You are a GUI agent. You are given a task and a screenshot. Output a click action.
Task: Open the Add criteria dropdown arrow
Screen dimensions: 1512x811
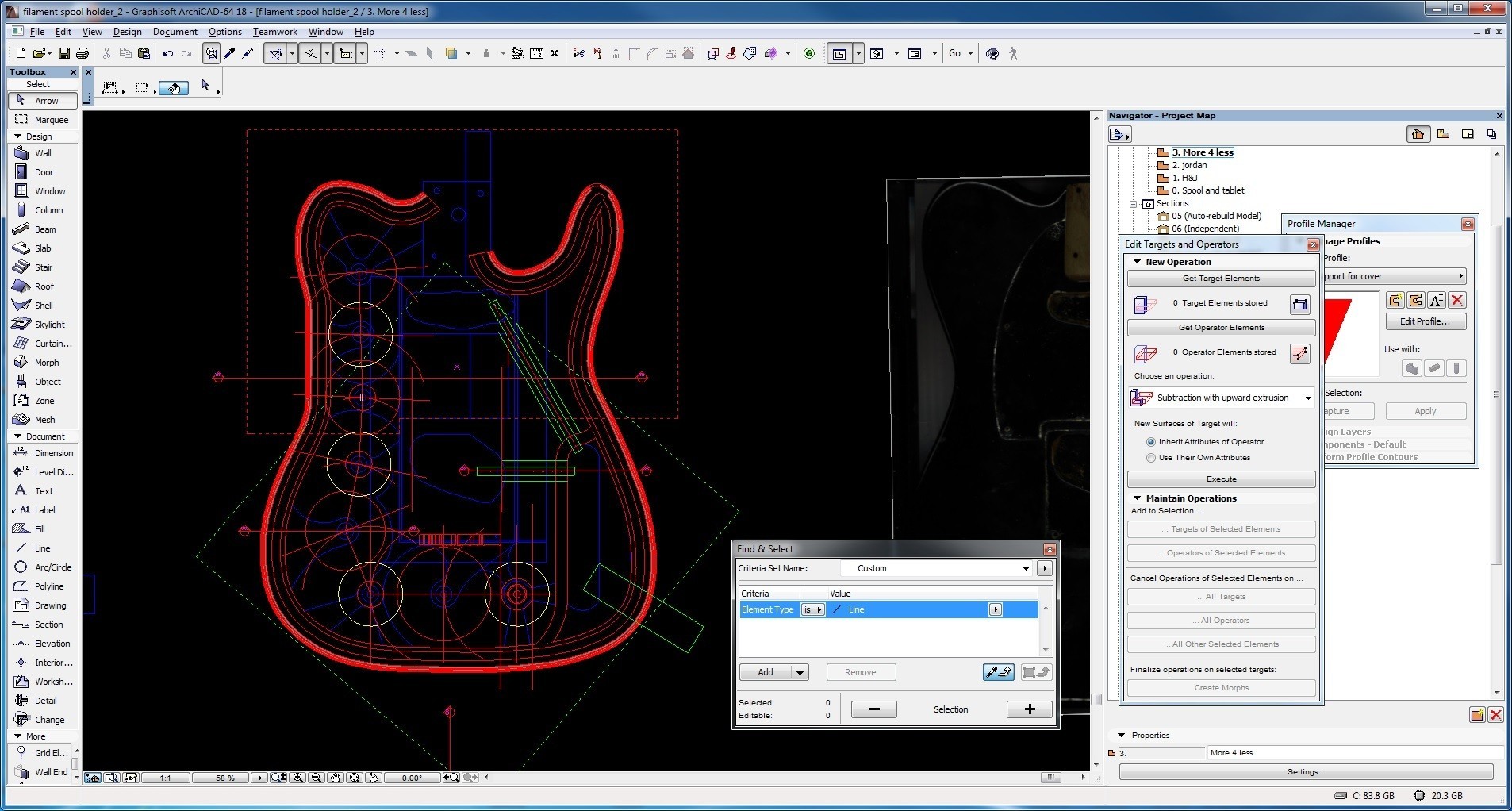click(x=800, y=672)
